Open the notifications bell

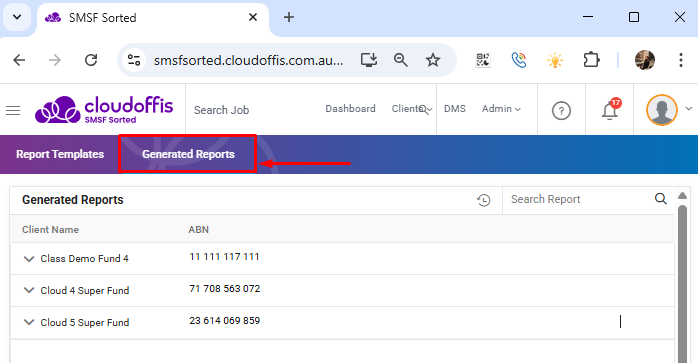click(x=610, y=110)
